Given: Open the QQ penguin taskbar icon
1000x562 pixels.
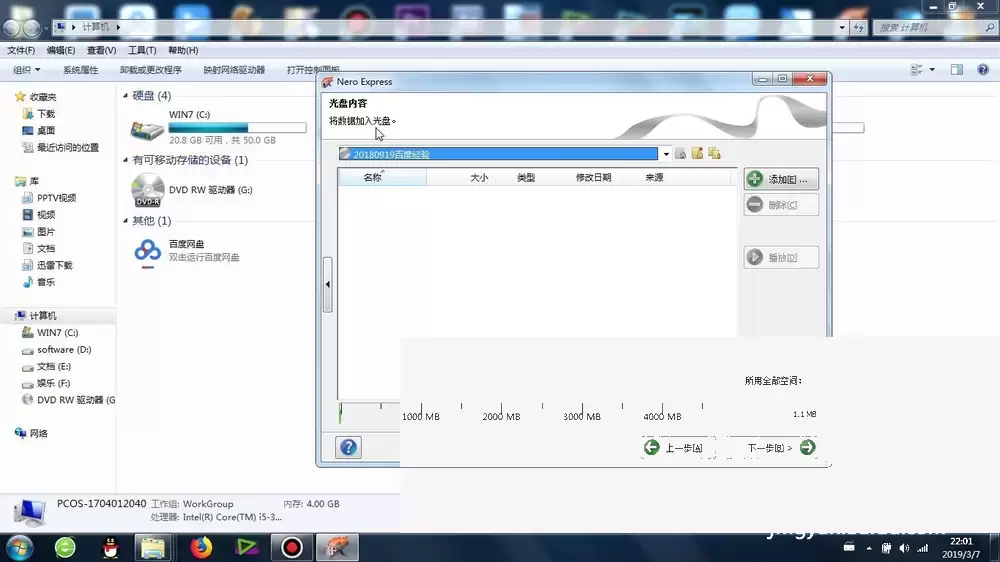Looking at the screenshot, I should tap(110, 547).
